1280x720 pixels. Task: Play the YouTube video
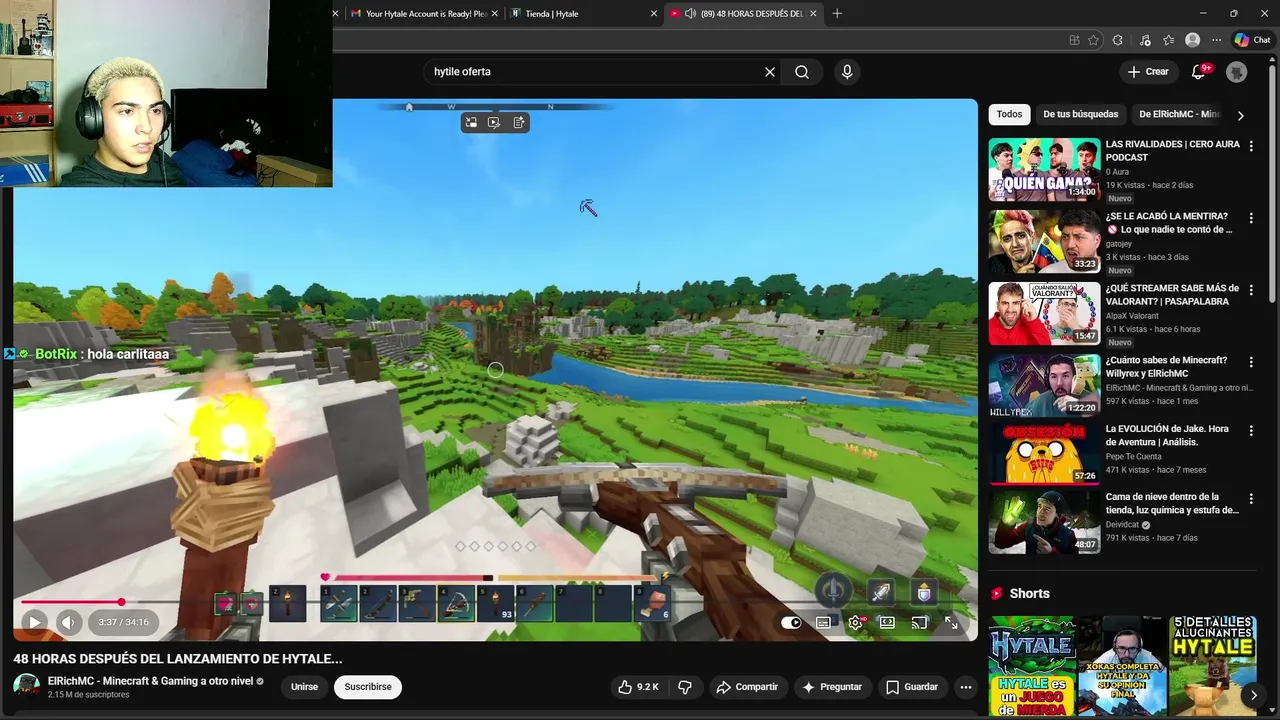[x=34, y=622]
